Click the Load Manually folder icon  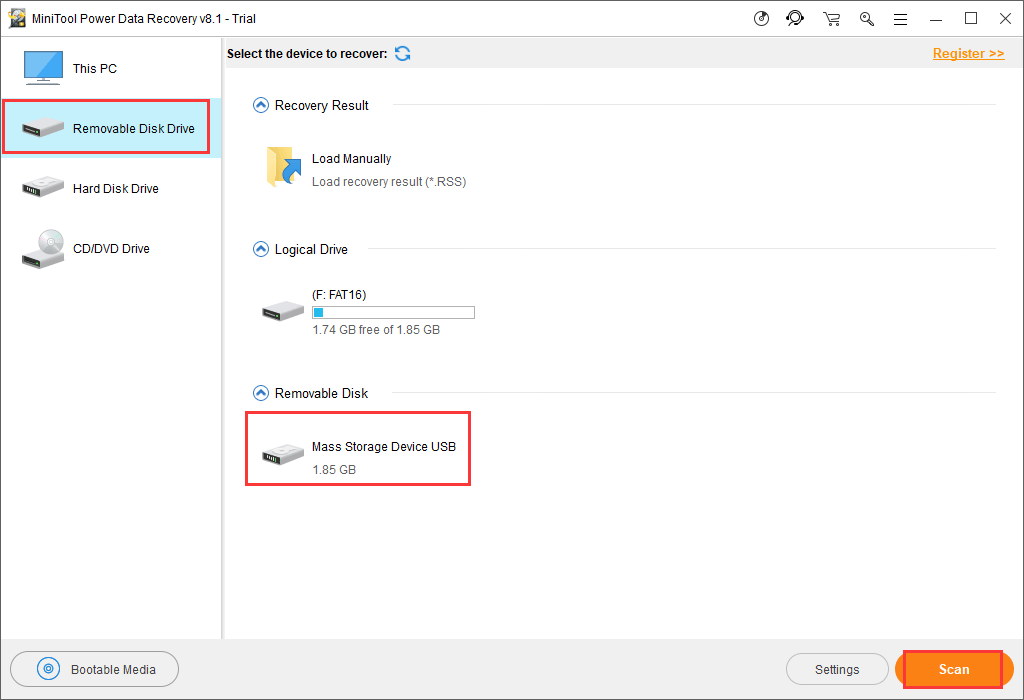point(283,167)
